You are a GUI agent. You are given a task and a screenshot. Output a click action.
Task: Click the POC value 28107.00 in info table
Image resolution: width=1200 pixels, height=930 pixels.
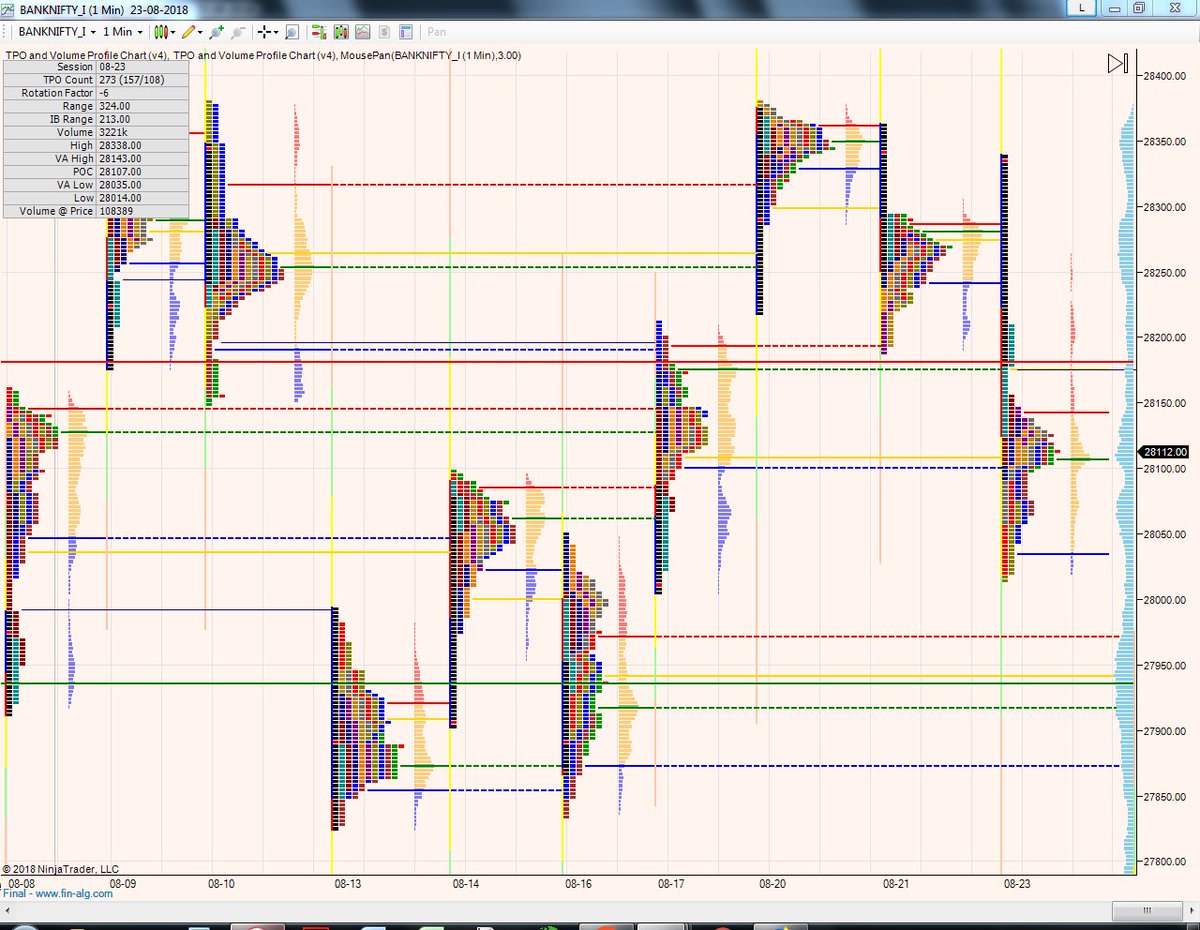(x=121, y=171)
